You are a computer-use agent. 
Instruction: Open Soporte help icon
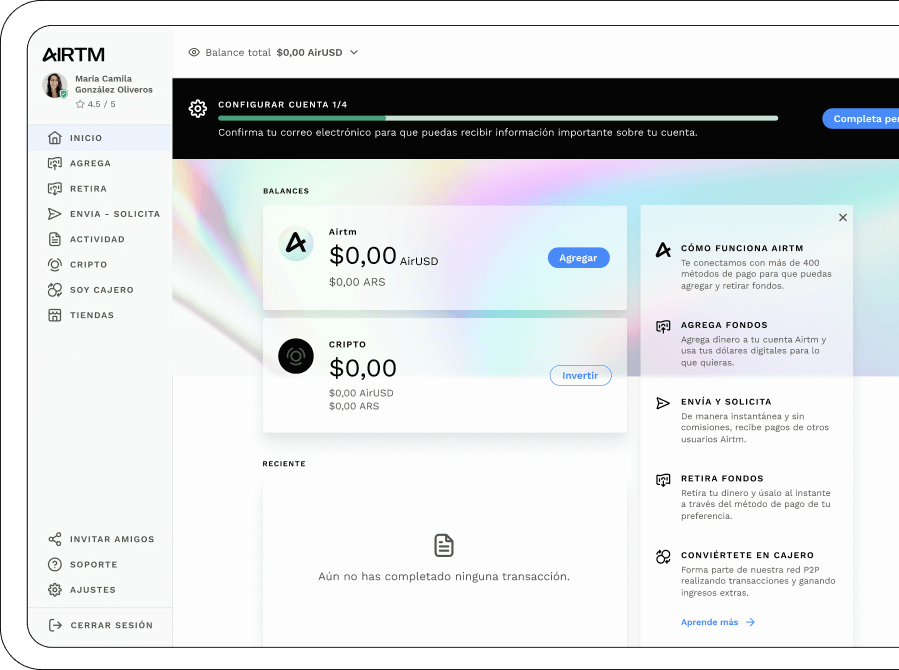pyautogui.click(x=55, y=564)
